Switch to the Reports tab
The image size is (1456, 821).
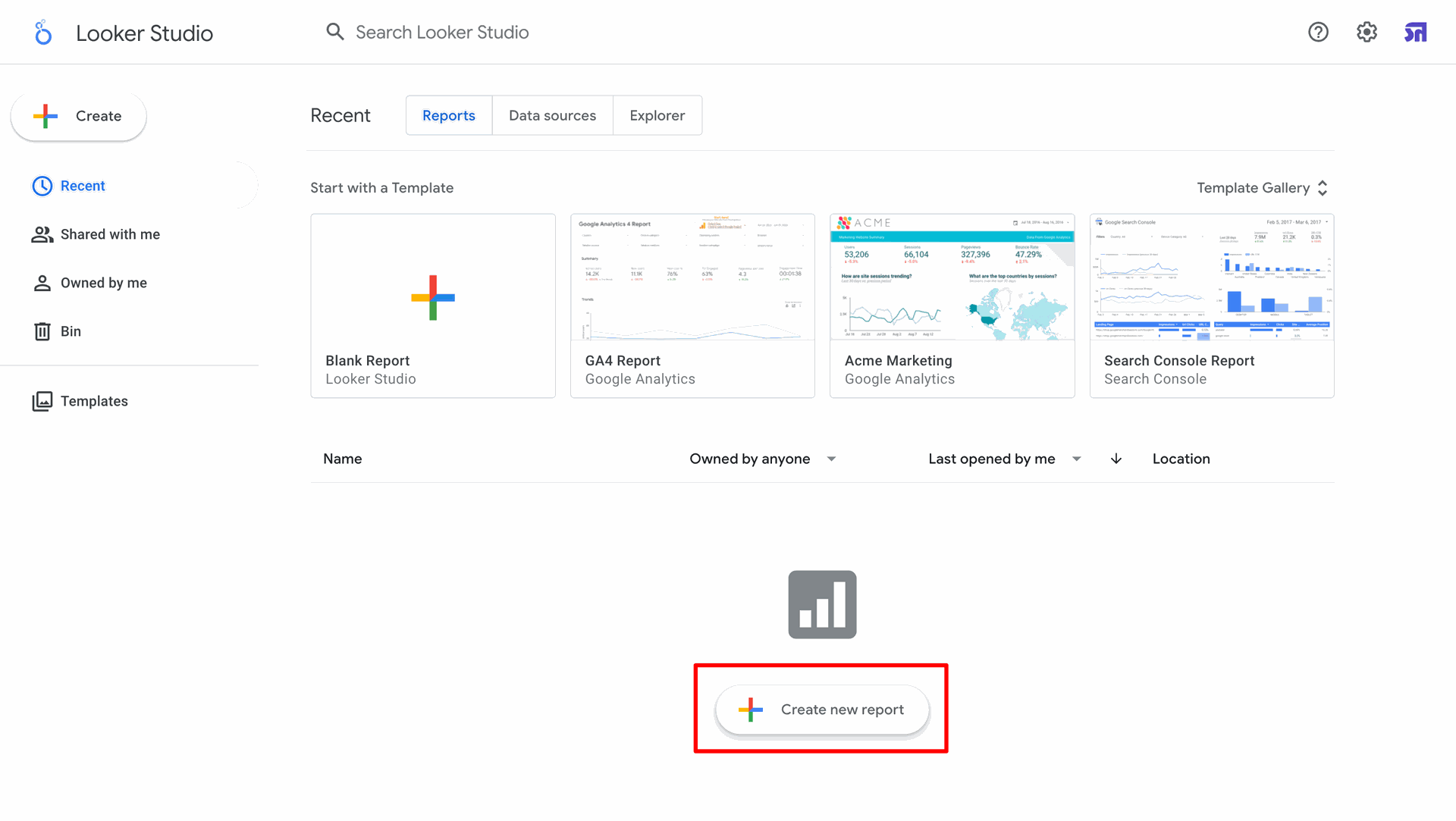449,115
